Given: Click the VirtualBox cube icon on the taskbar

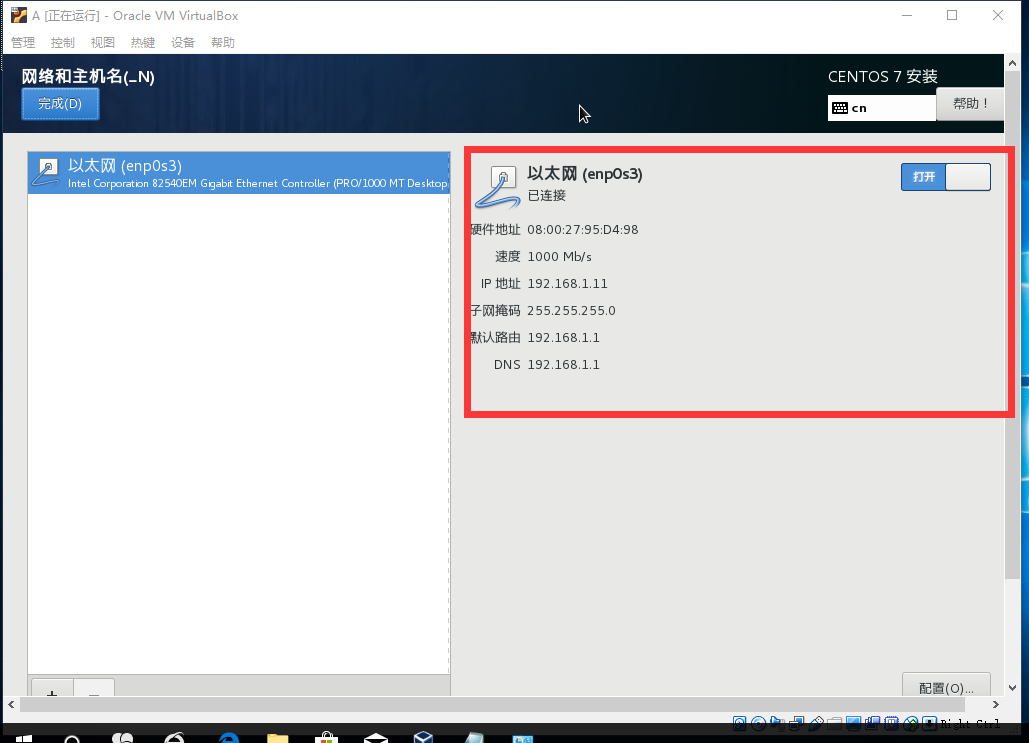Looking at the screenshot, I should pyautogui.click(x=423, y=737).
